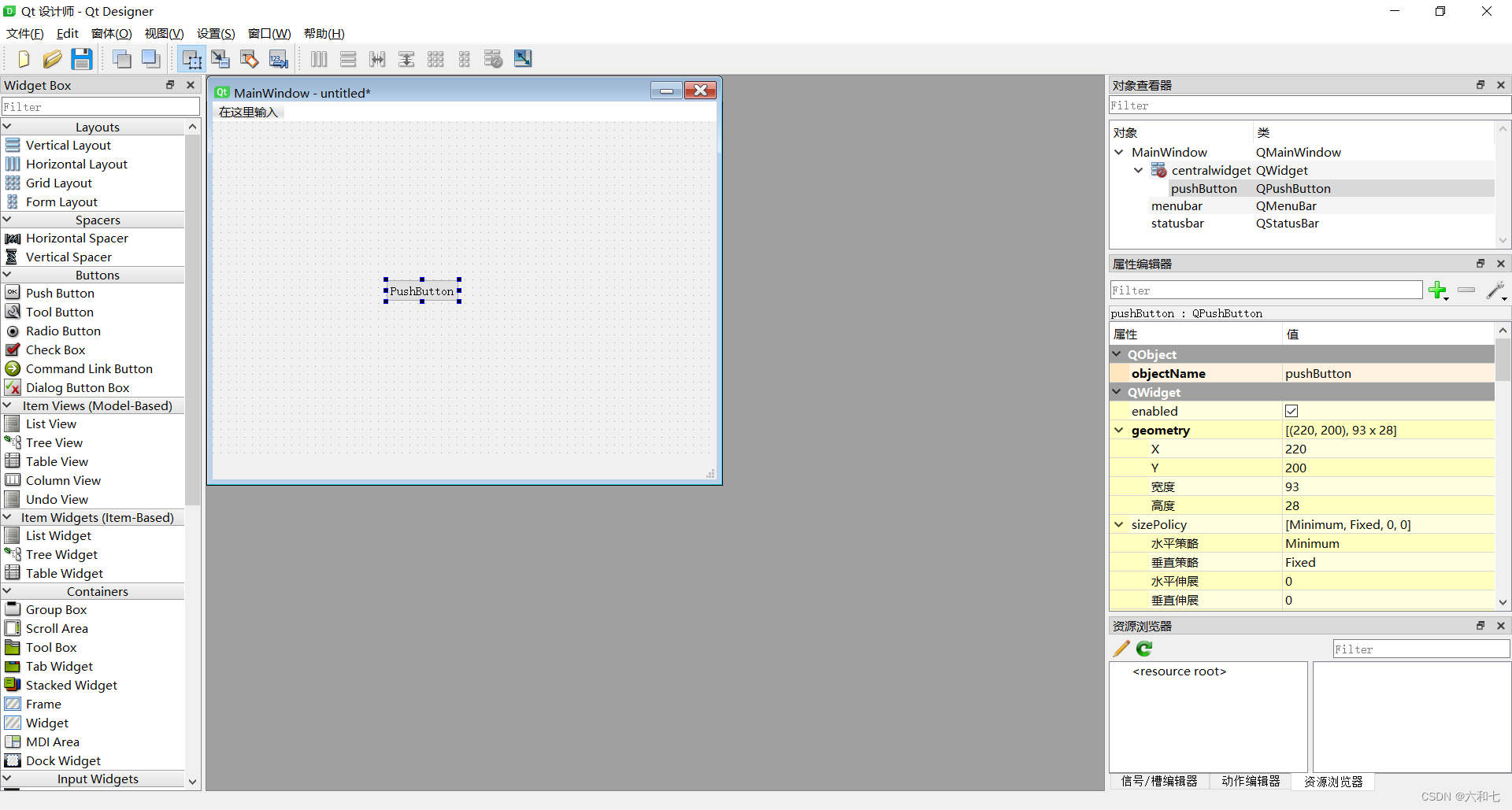Click the 水平策略 value Minimum
Image resolution: width=1512 pixels, height=810 pixels.
[x=1388, y=543]
